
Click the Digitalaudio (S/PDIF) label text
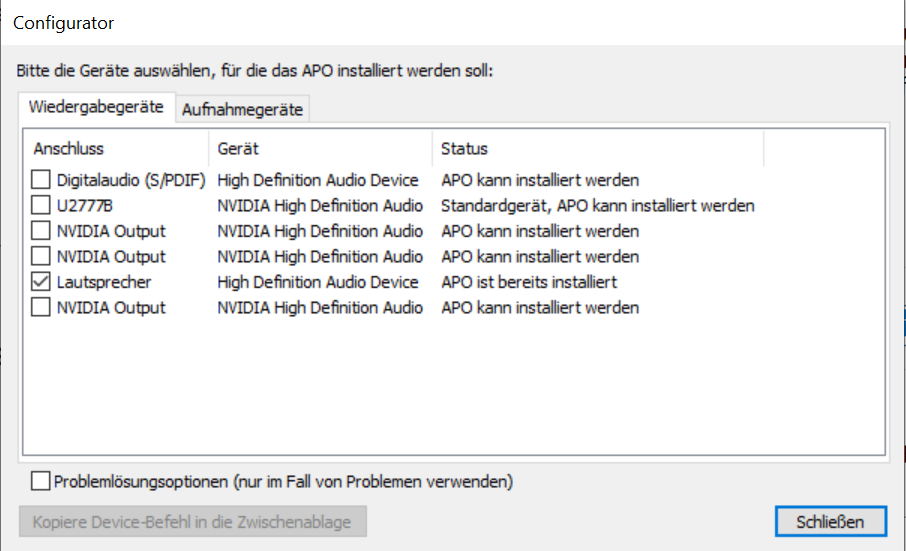click(131, 180)
